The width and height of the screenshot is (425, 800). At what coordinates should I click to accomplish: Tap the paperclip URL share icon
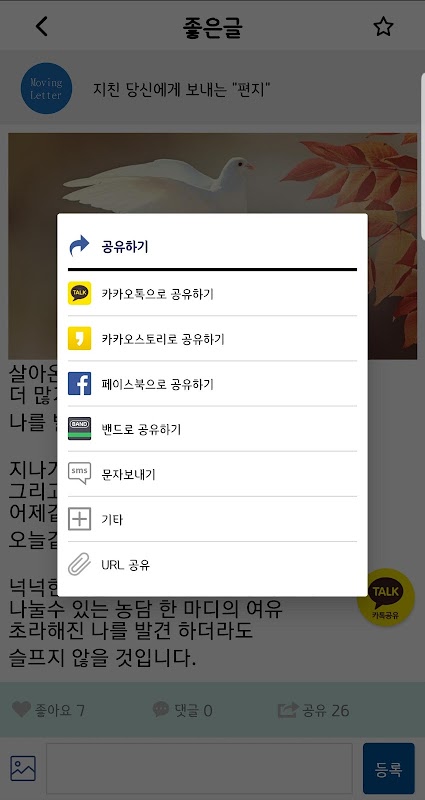[x=80, y=564]
